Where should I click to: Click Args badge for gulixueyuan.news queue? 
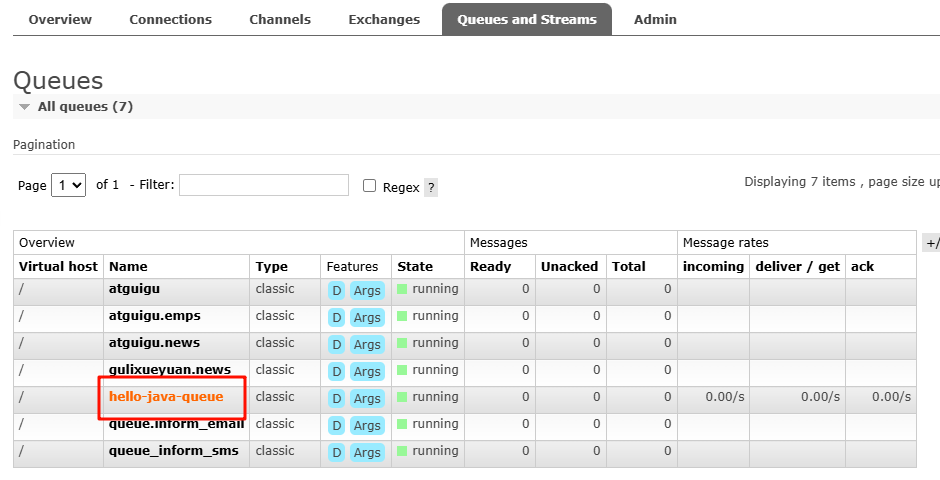pos(367,371)
